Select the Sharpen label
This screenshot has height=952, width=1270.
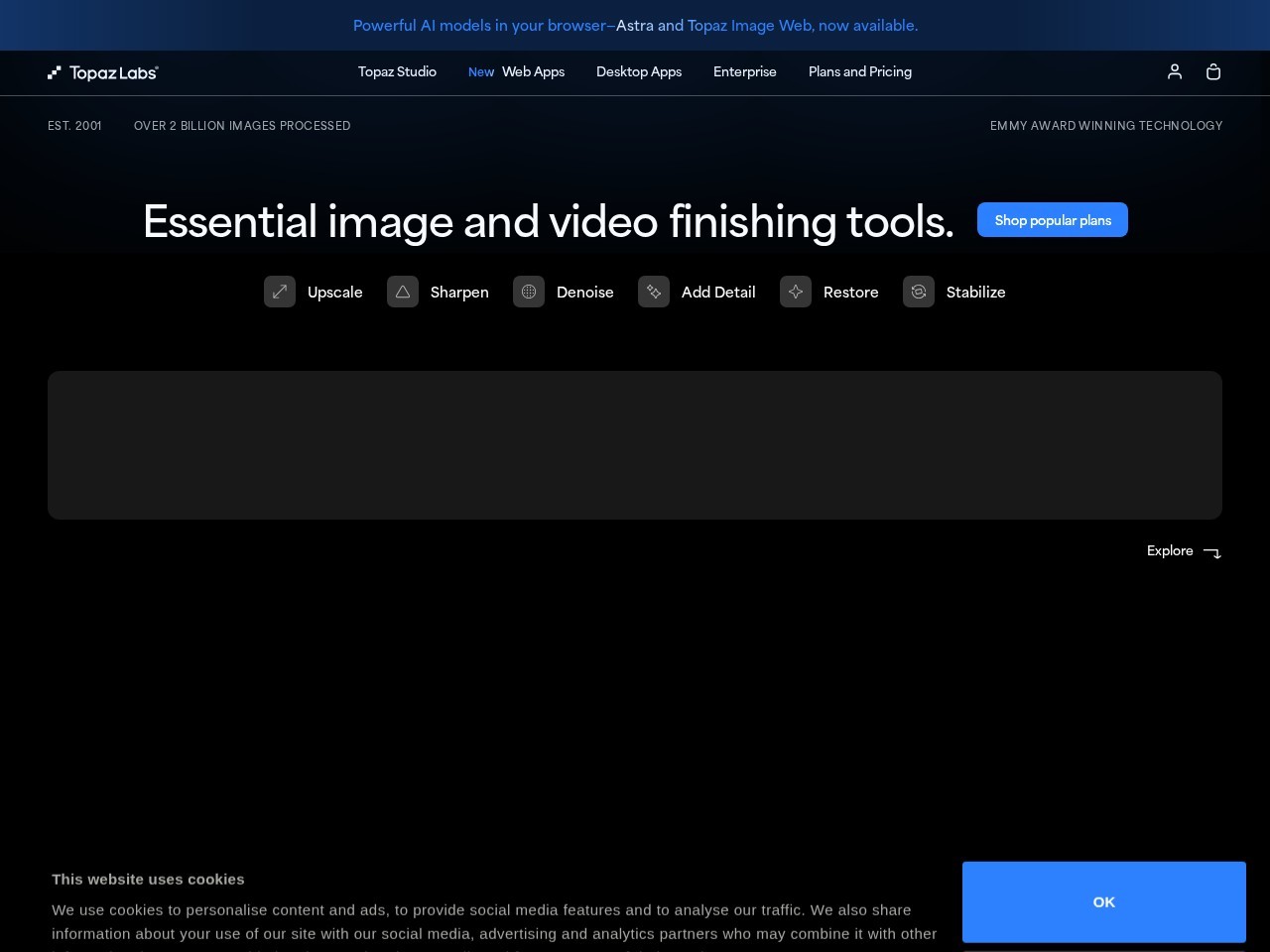pyautogui.click(x=459, y=292)
